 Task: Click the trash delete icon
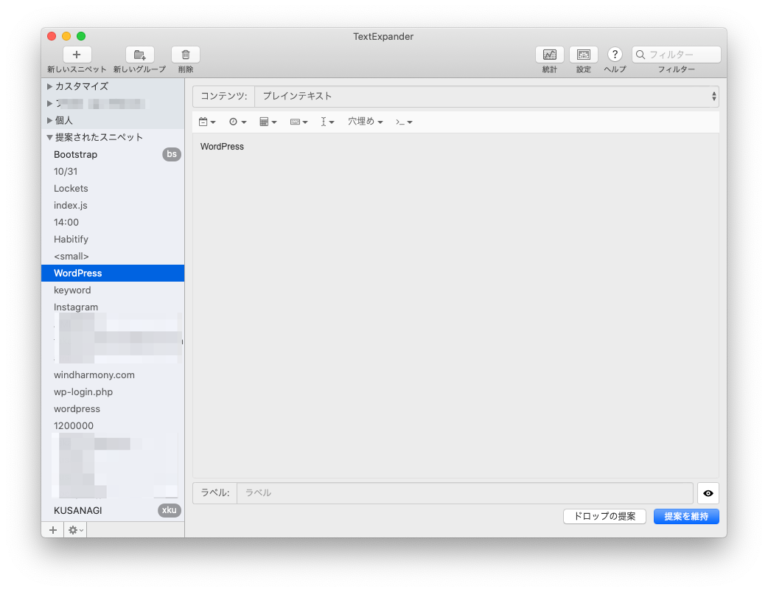coord(185,55)
